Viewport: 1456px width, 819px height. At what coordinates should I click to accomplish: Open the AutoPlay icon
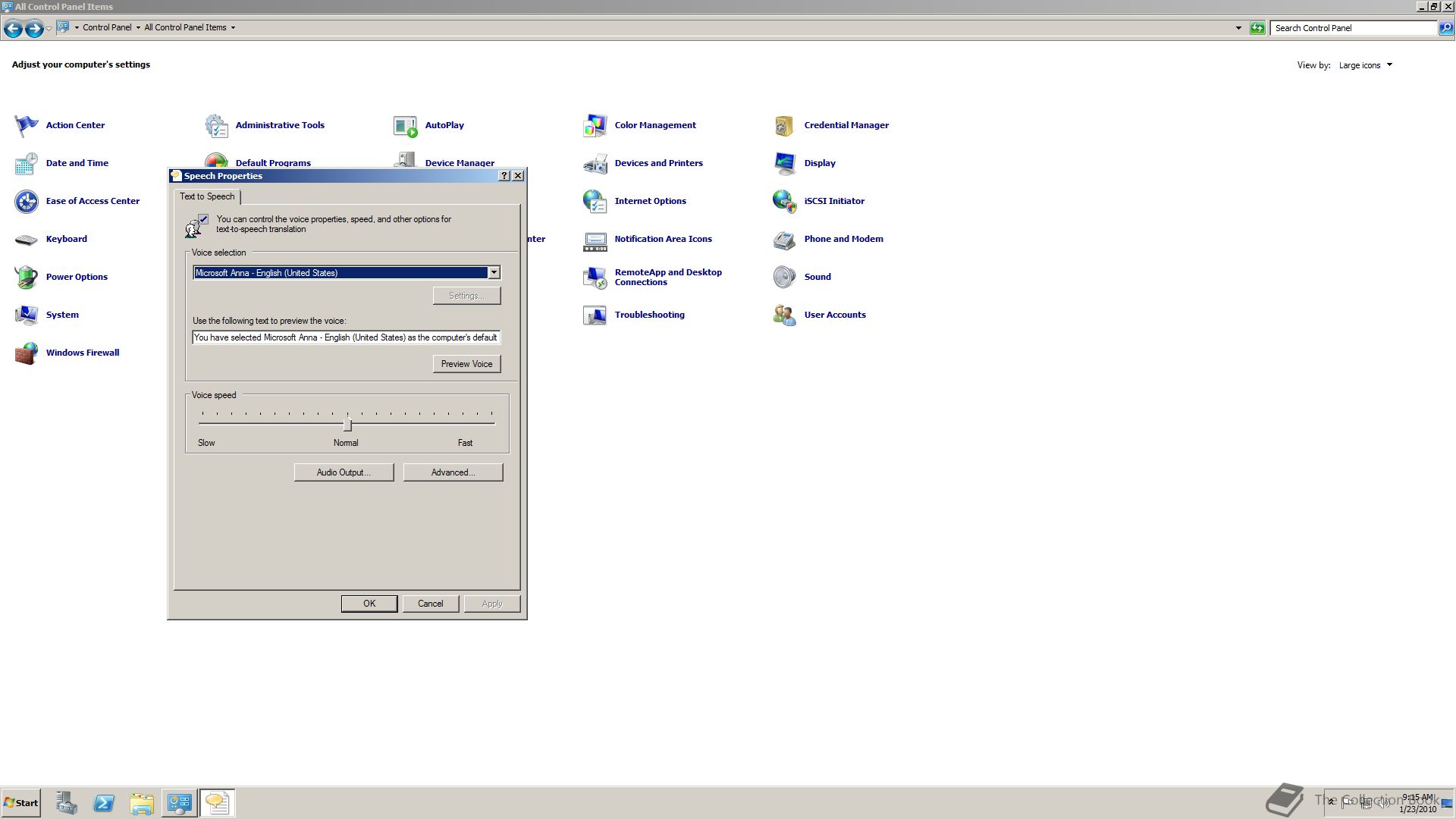click(x=406, y=125)
